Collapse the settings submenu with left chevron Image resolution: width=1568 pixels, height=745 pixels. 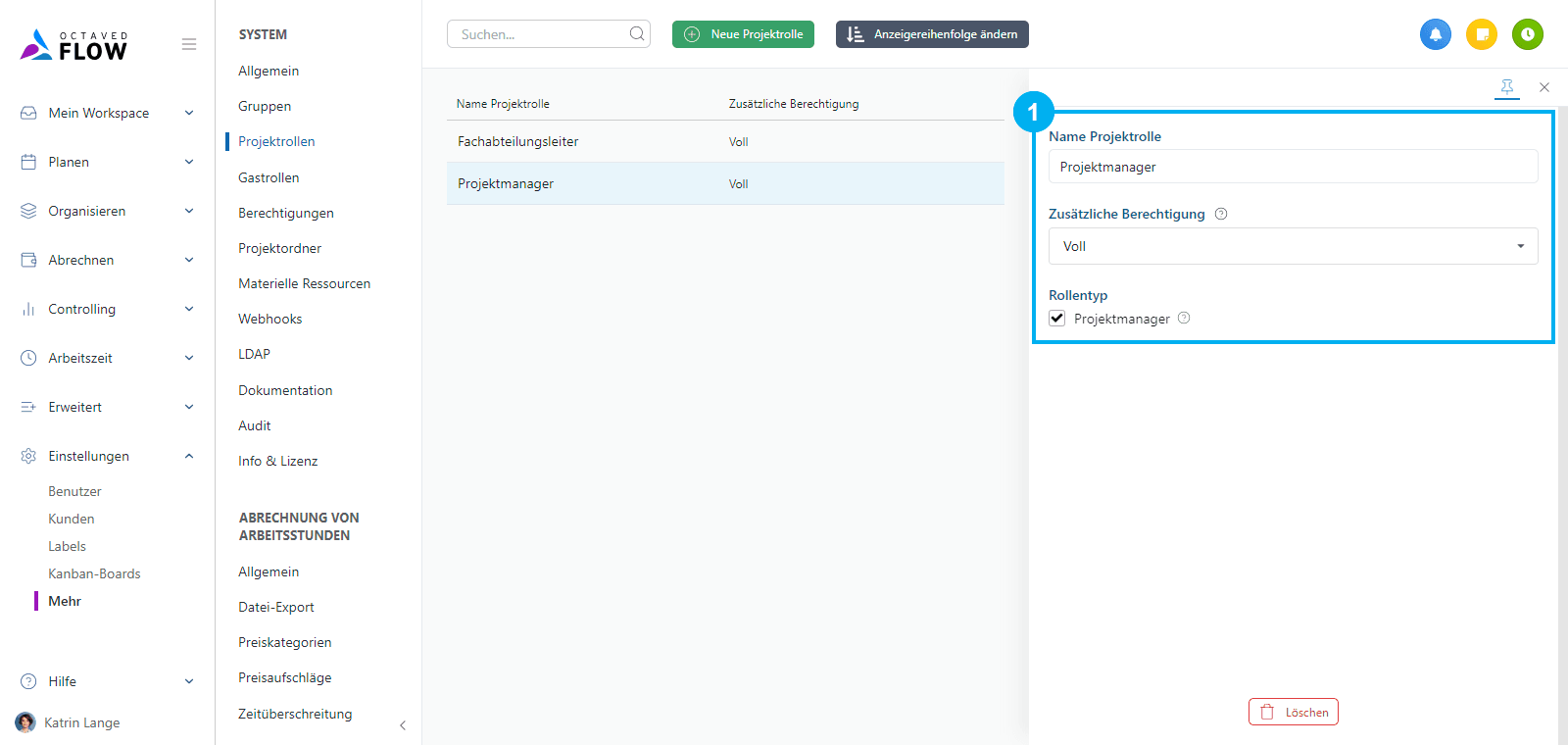click(x=403, y=725)
